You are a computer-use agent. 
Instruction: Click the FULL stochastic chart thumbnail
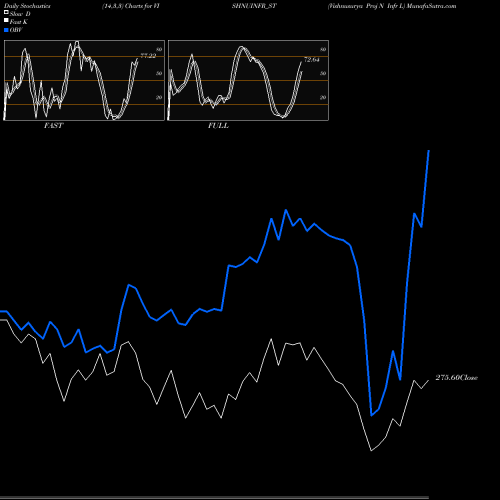point(248,80)
